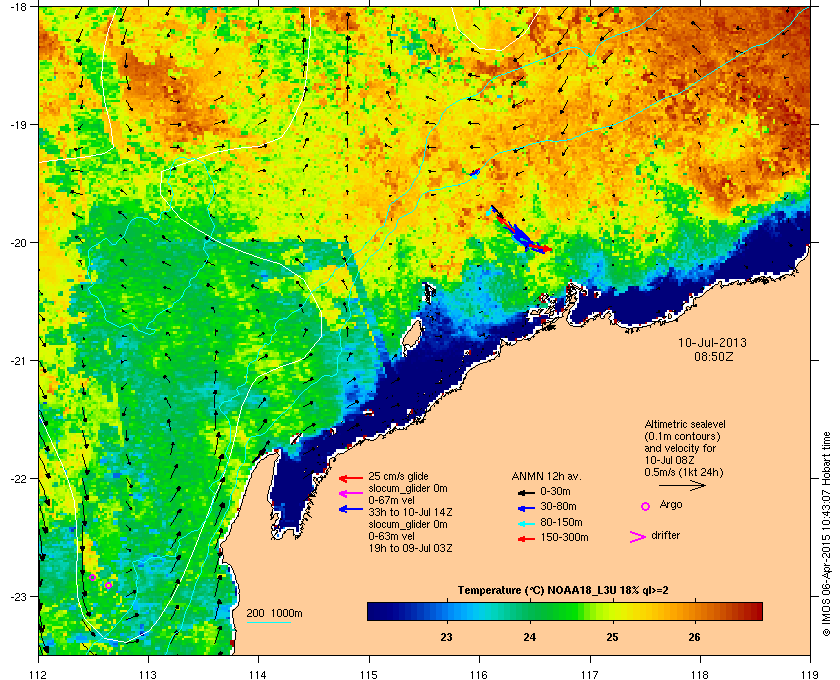
Task: Click the 116 longitude axis label
Action: point(479,674)
